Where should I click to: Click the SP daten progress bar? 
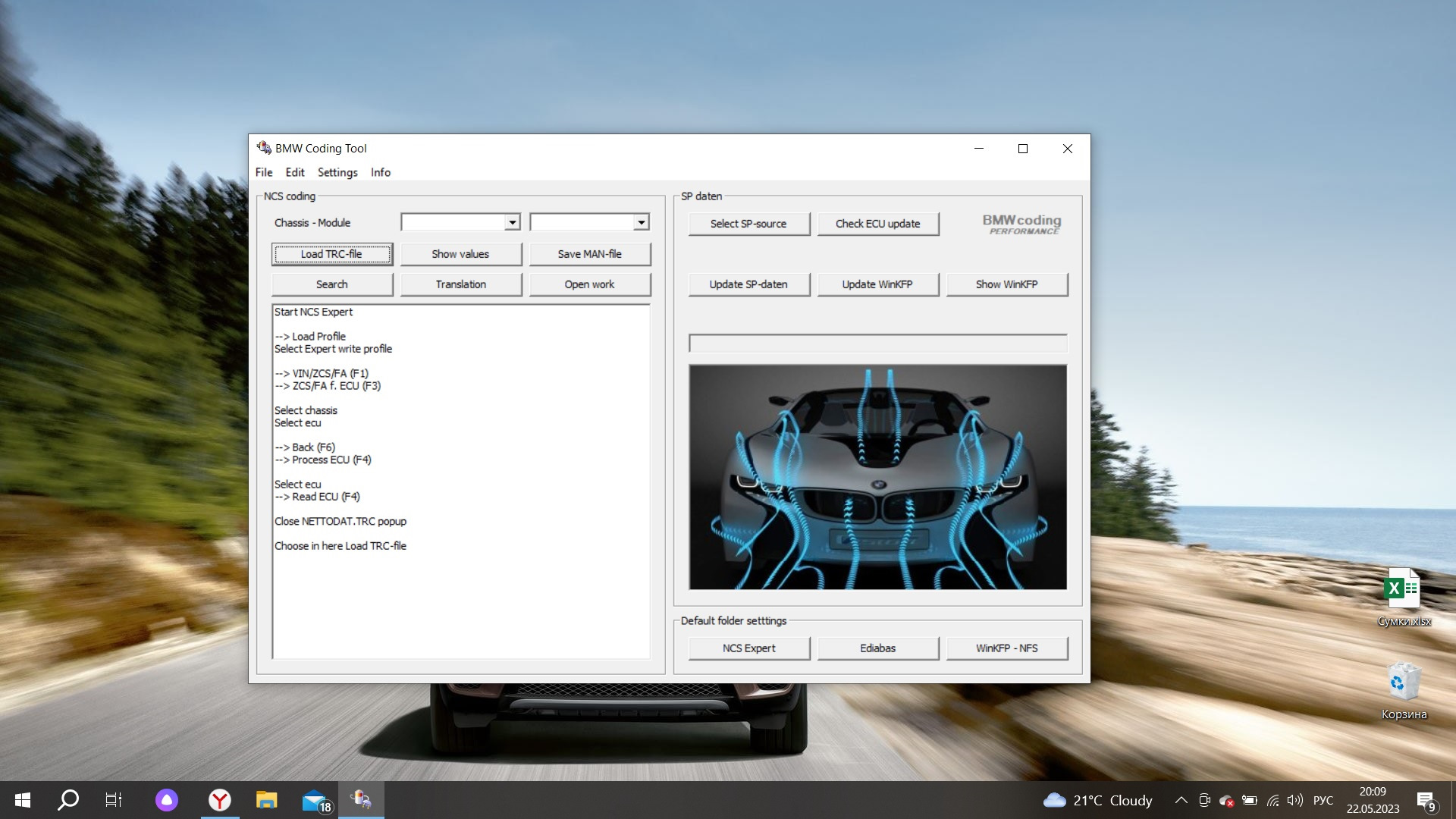pyautogui.click(x=878, y=344)
